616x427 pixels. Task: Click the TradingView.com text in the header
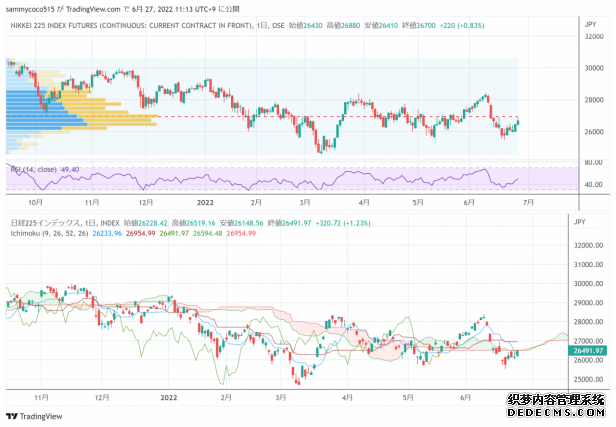(93, 9)
